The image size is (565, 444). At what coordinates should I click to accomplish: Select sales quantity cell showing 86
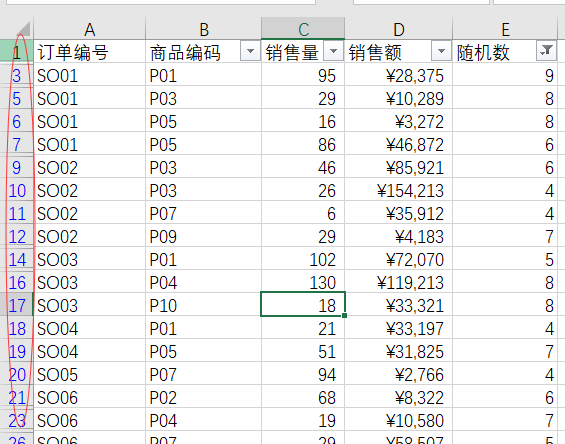tap(303, 144)
